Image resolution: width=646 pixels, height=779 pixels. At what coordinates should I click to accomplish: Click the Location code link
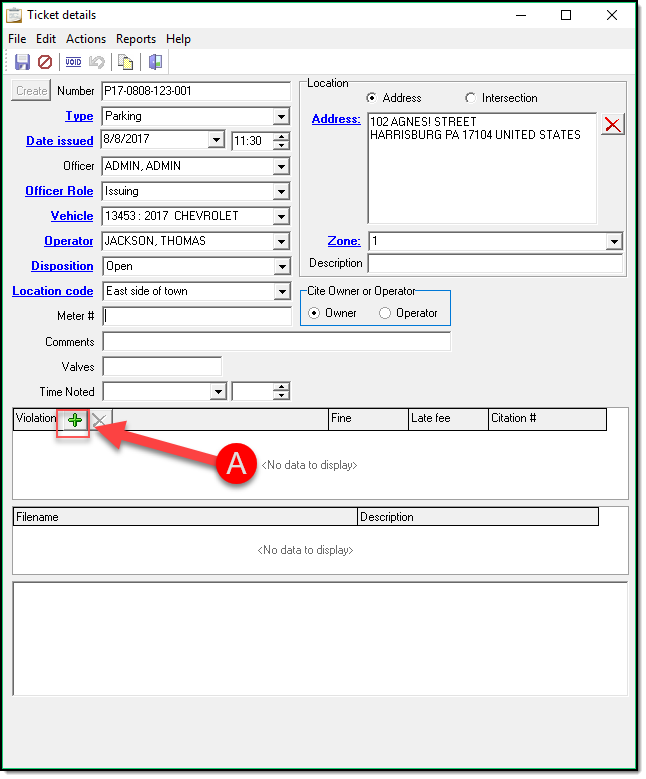(x=52, y=291)
